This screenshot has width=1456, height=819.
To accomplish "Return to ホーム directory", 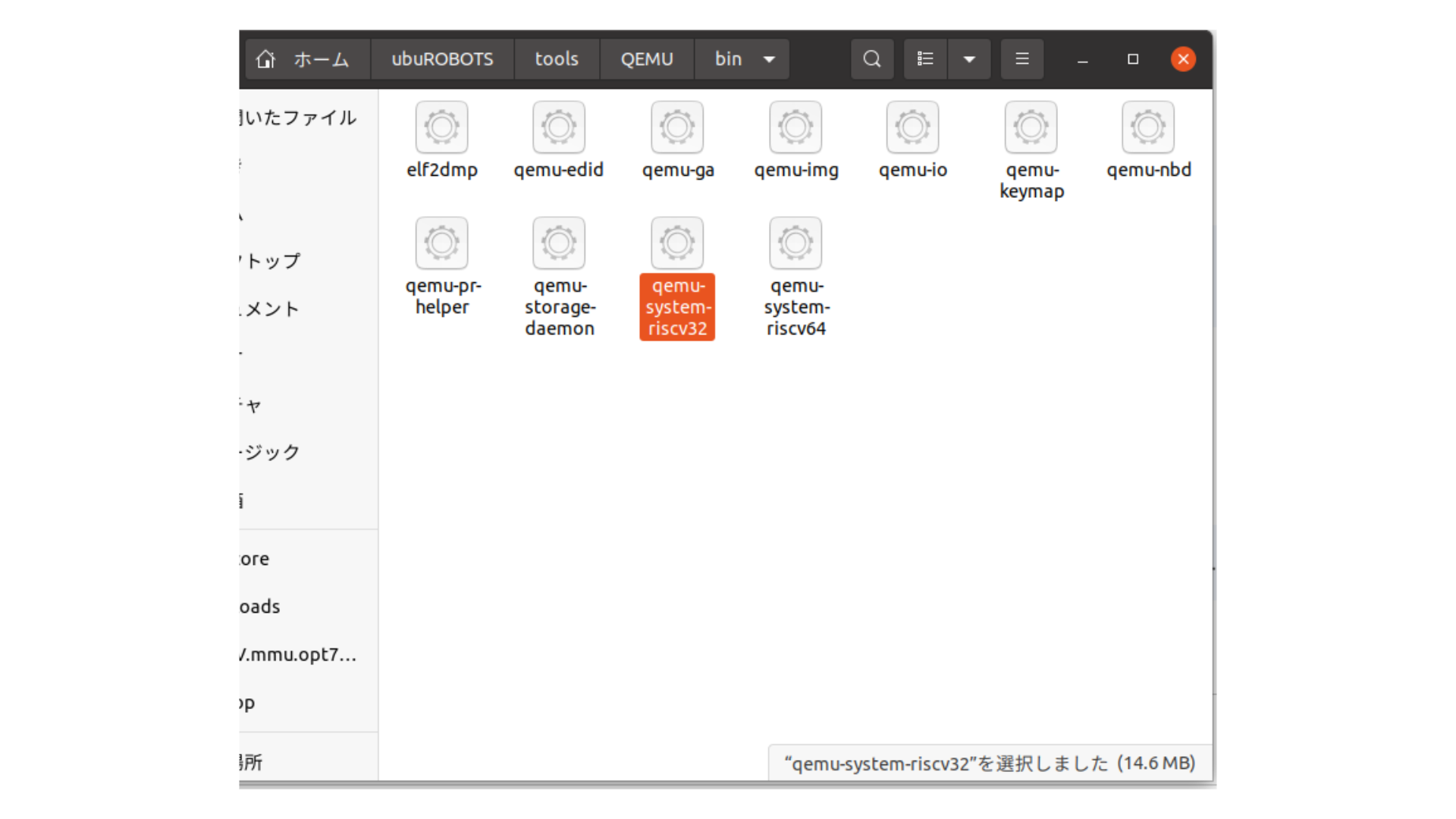I will click(x=306, y=58).
